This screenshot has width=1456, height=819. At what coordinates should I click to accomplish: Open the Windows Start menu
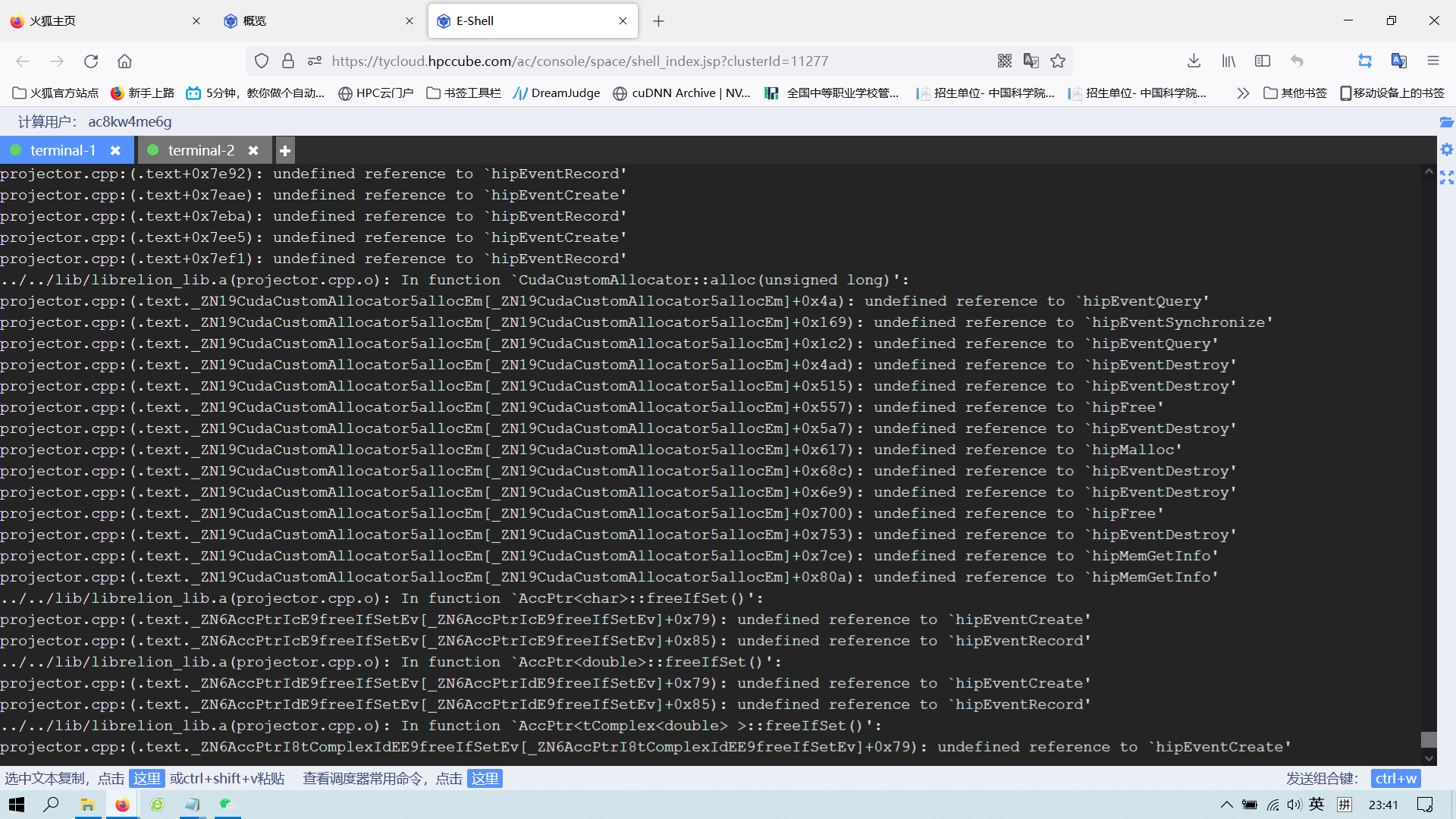[x=17, y=805]
